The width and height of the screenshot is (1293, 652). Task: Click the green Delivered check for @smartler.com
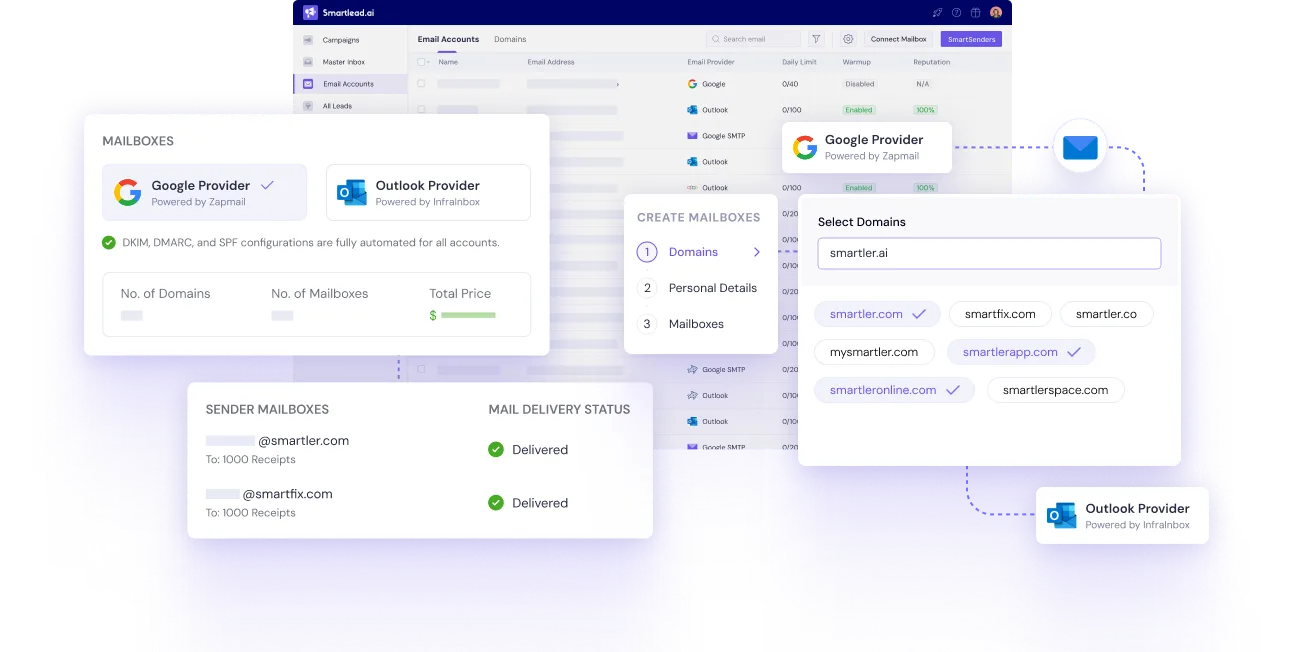coord(495,450)
